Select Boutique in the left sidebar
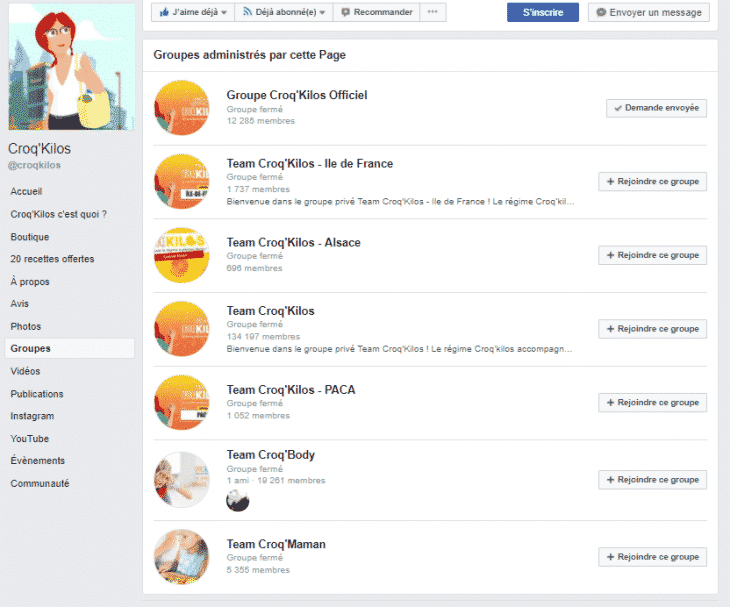The image size is (730, 607). [30, 237]
